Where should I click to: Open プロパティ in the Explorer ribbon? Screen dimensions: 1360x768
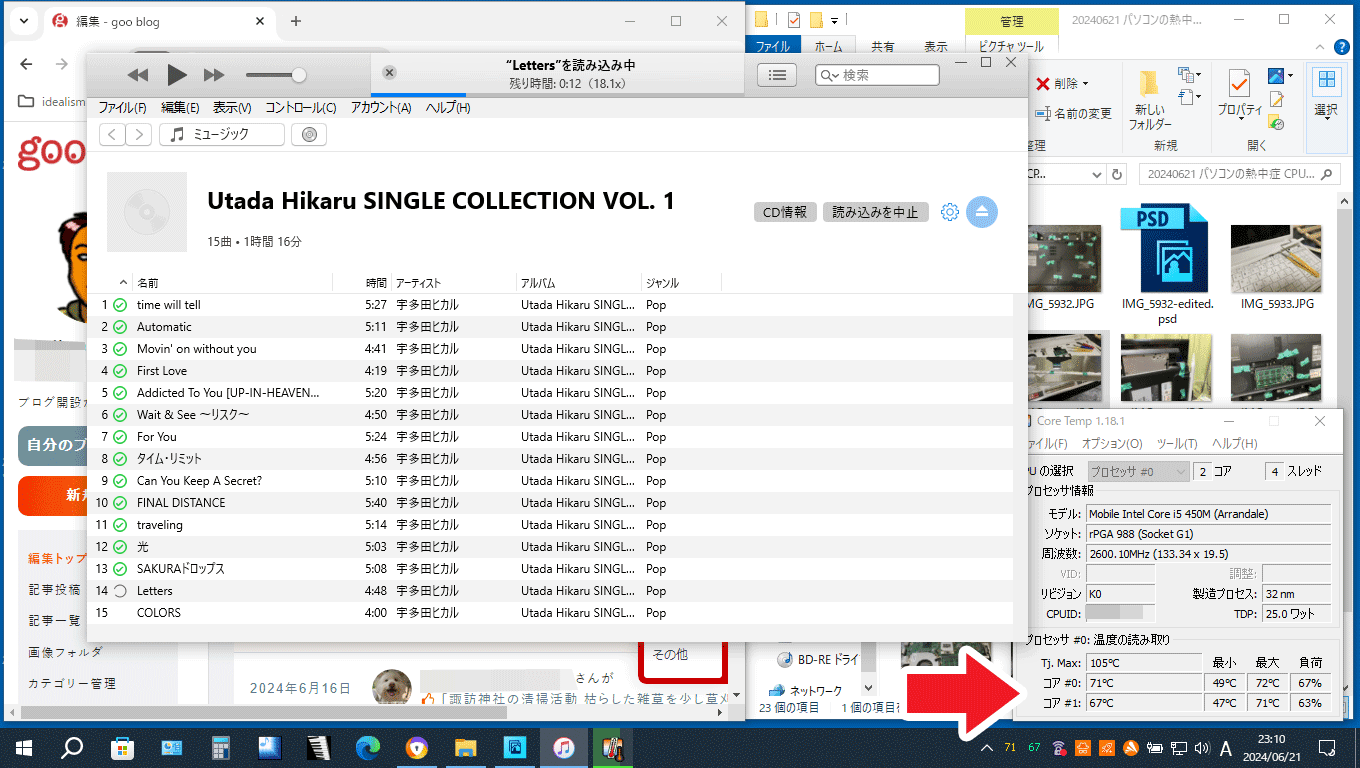(1240, 94)
